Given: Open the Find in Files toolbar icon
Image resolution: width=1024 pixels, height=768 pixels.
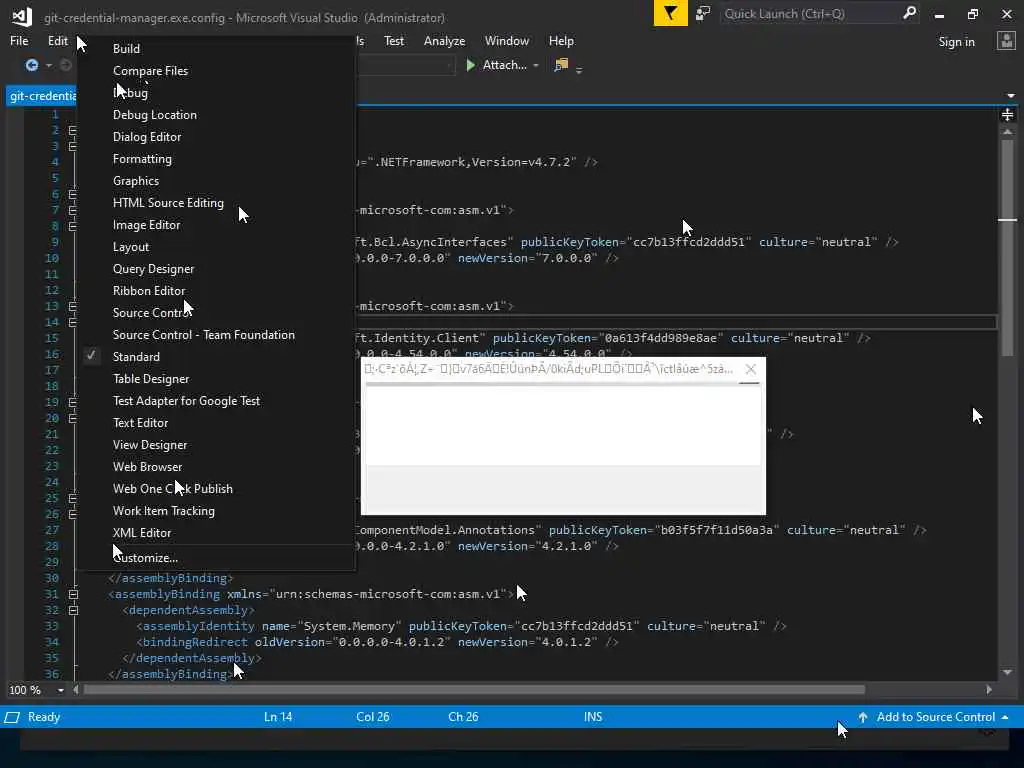Looking at the screenshot, I should 561,65.
